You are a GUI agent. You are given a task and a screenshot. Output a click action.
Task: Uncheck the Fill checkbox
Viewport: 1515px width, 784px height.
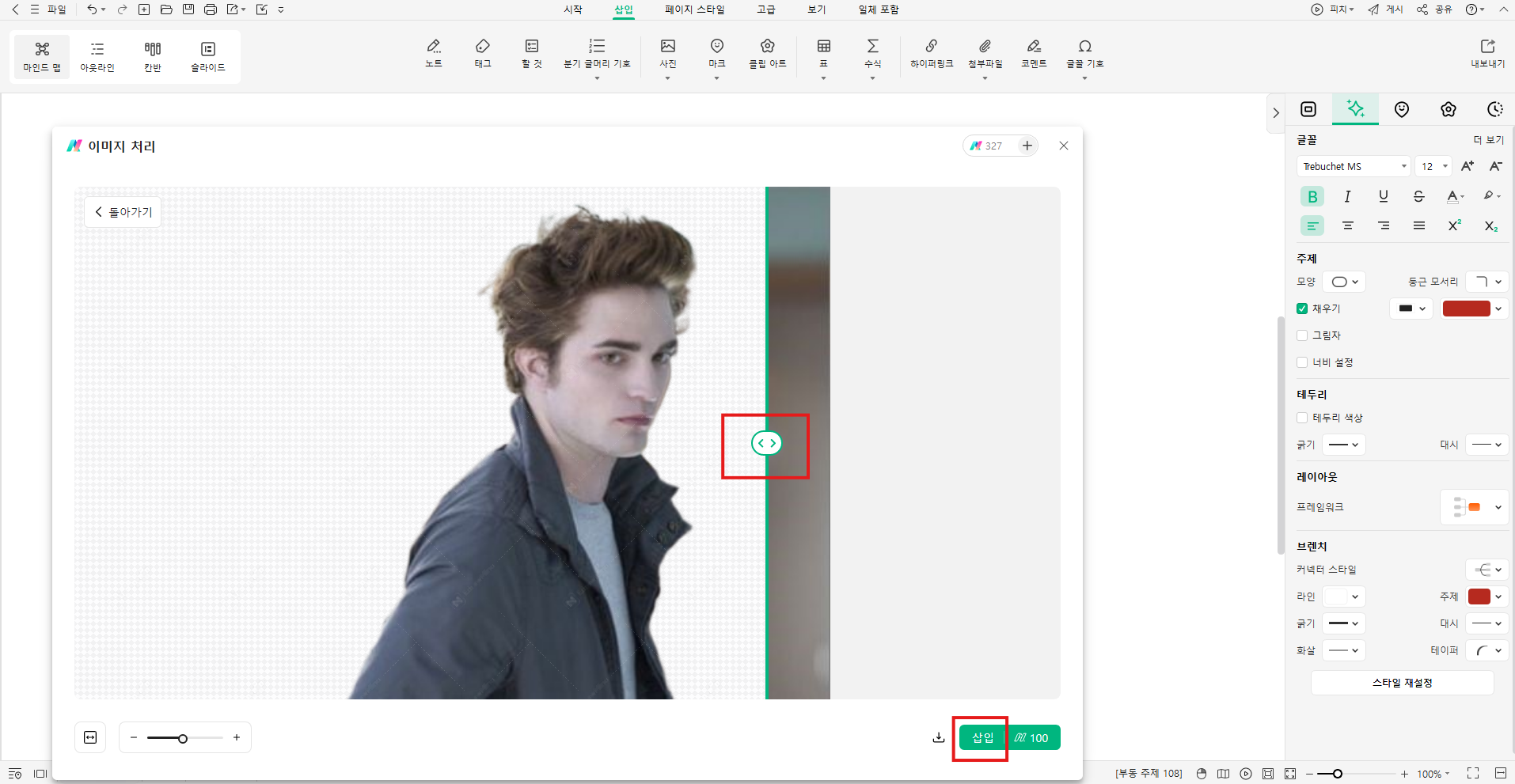(x=1302, y=309)
